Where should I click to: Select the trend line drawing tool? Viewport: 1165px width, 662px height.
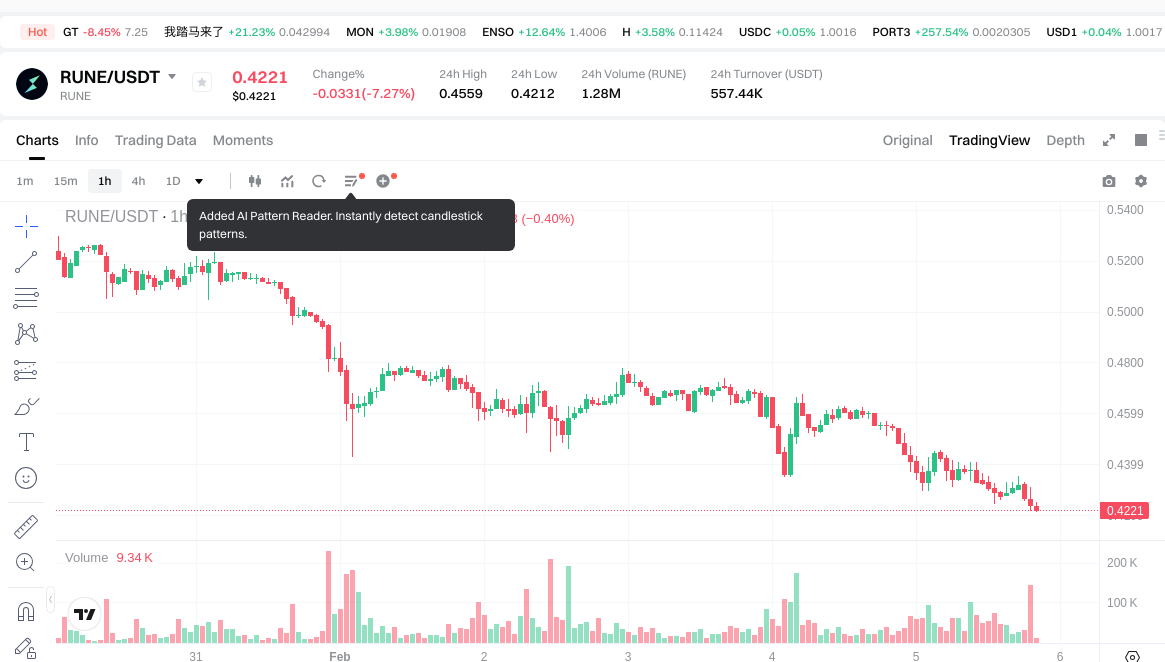pos(26,262)
